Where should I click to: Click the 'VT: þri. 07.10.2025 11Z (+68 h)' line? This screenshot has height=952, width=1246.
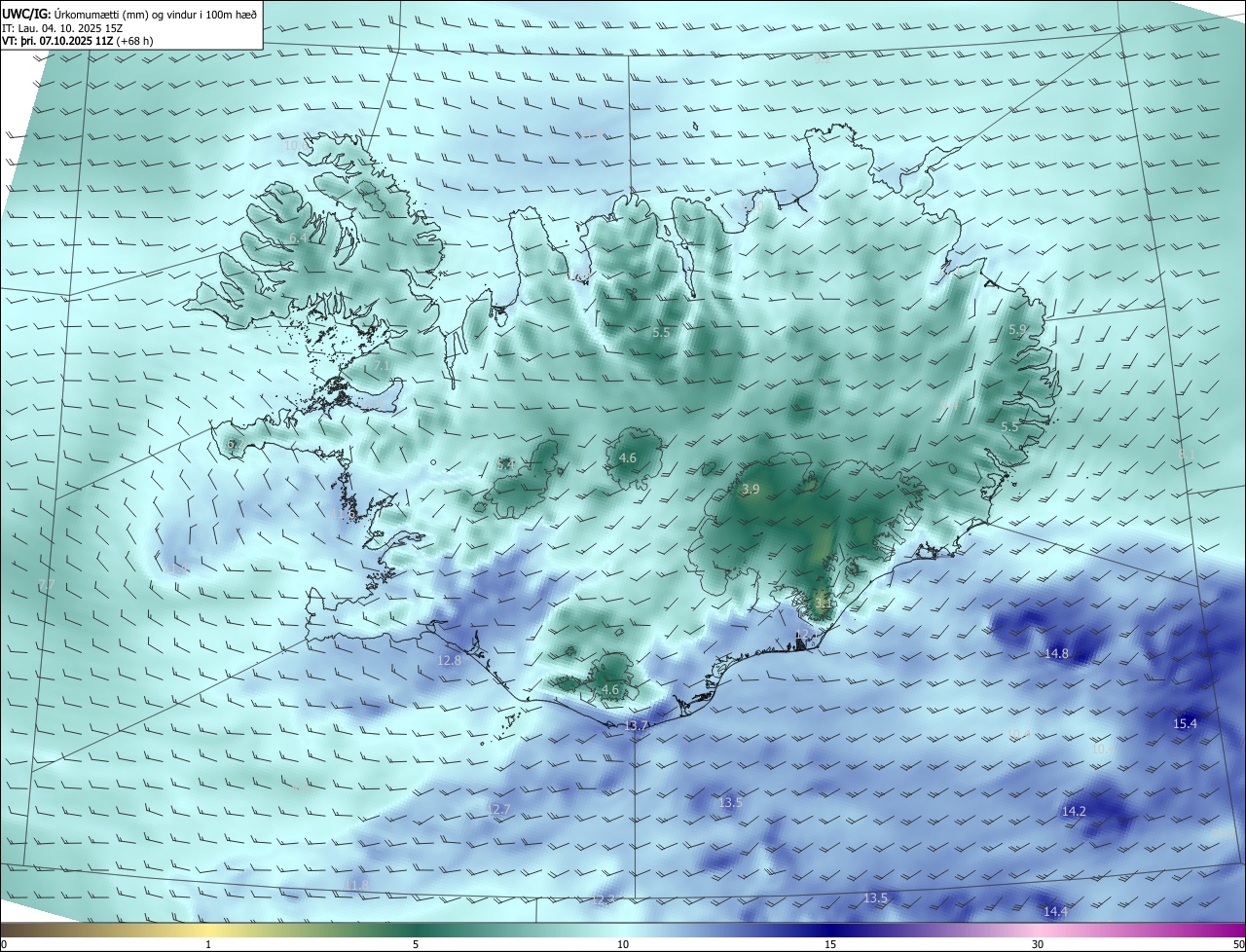coord(78,41)
